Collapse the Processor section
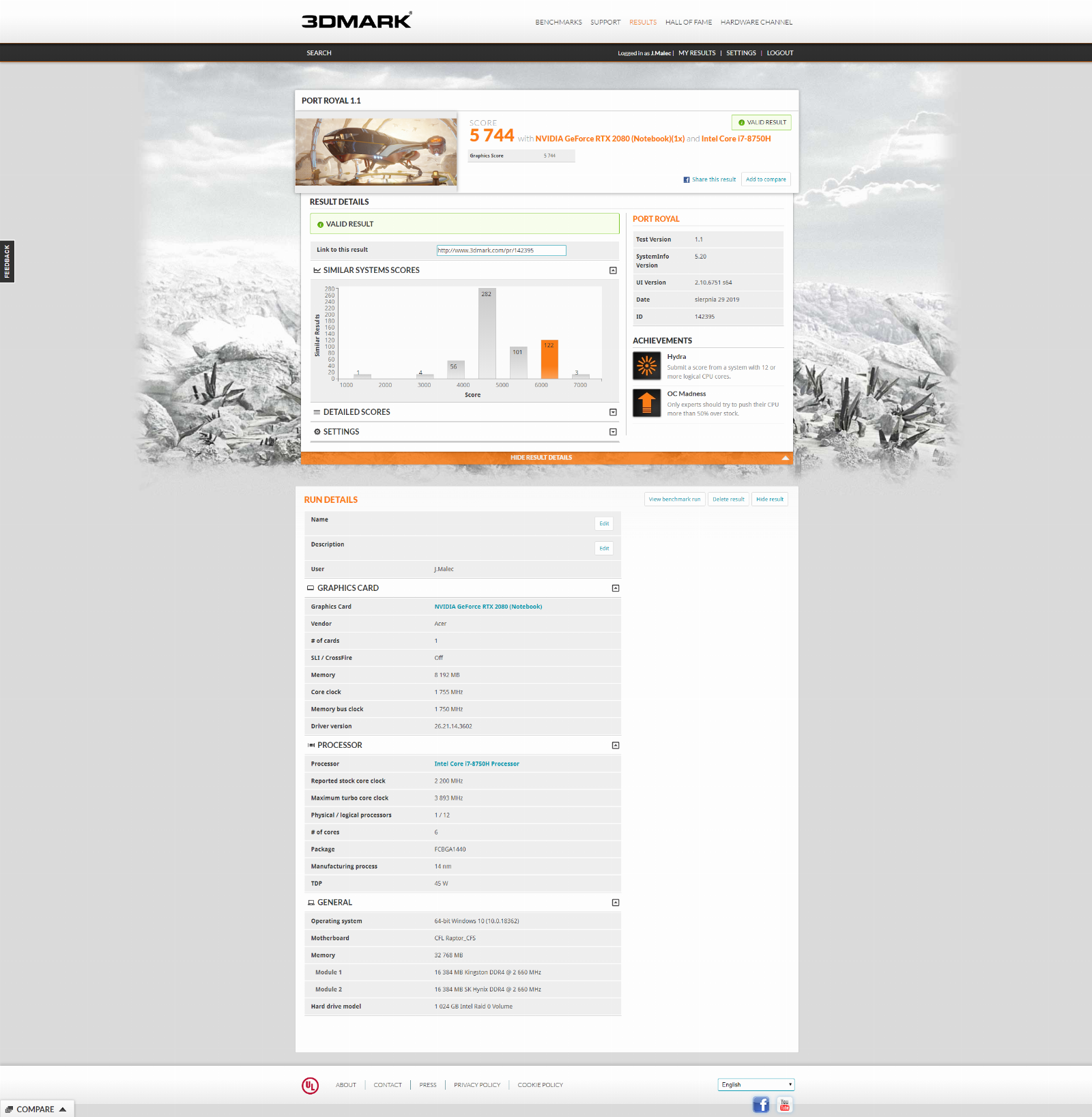The height and width of the screenshot is (1117, 1092). click(x=616, y=745)
